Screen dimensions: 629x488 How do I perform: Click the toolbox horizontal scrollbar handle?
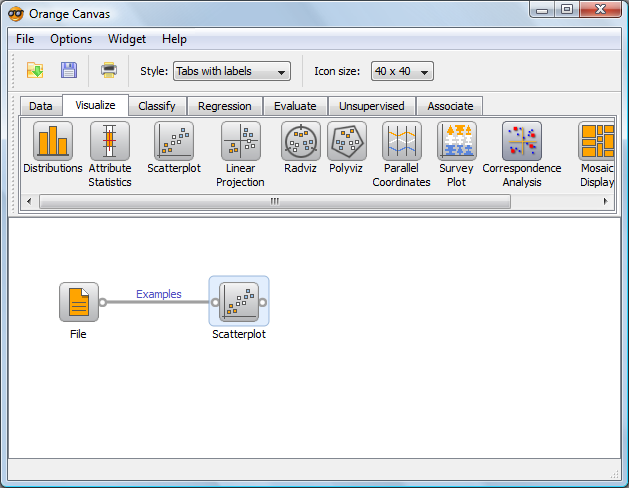click(275, 201)
